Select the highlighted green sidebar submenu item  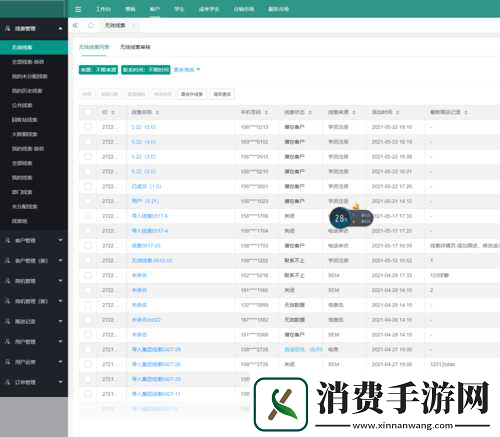click(x=34, y=47)
